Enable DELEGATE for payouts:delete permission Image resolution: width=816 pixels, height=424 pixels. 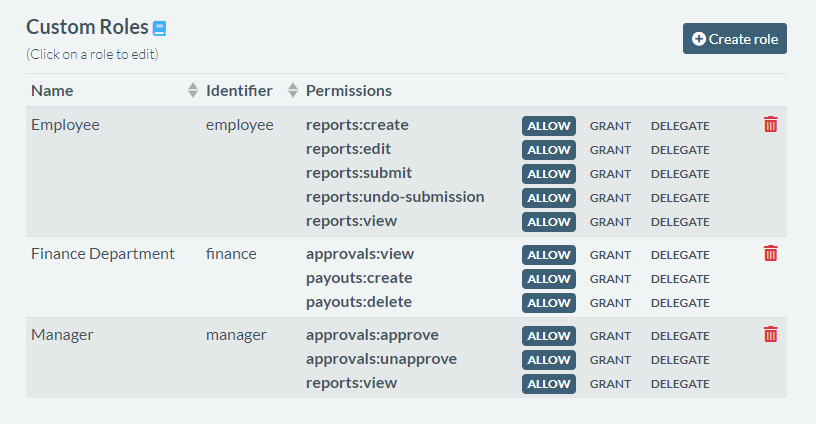[680, 303]
